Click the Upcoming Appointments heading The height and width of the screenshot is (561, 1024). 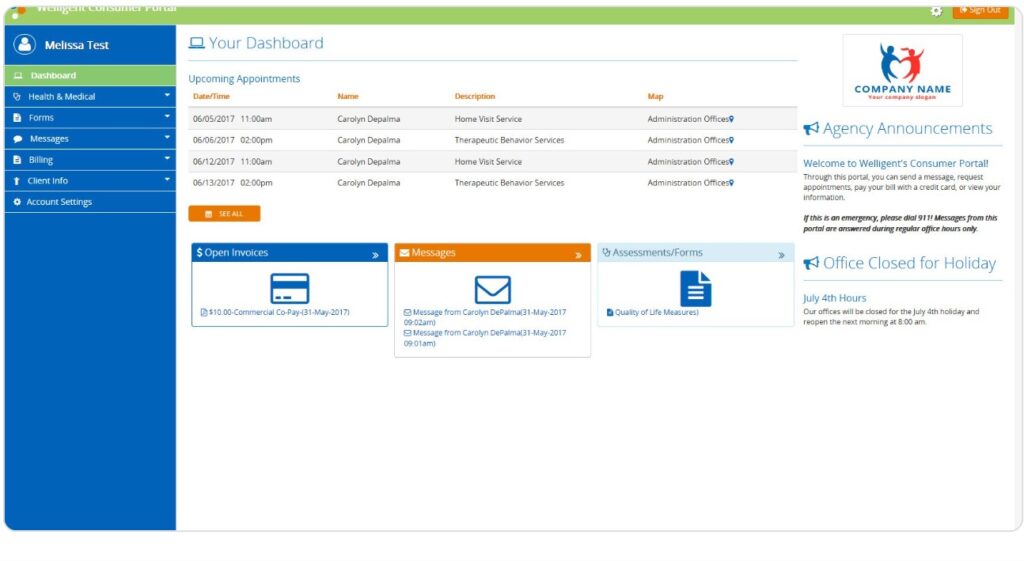244,78
